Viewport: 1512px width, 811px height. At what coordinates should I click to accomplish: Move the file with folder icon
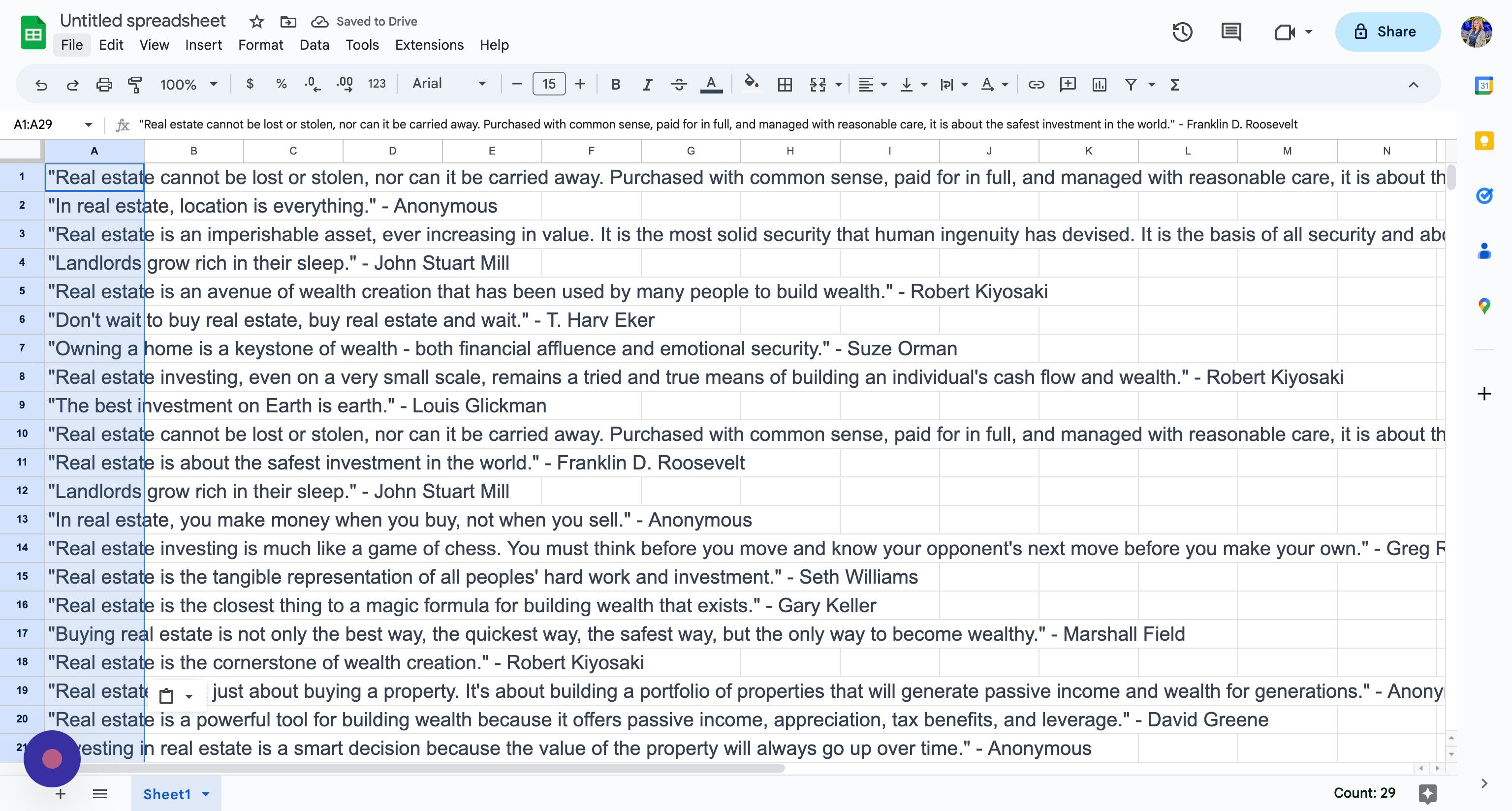(x=288, y=22)
